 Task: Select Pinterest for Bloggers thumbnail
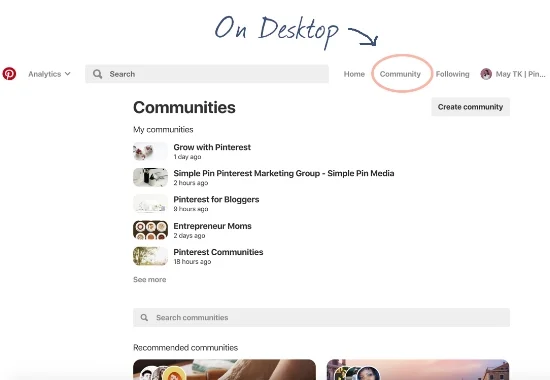tap(150, 204)
